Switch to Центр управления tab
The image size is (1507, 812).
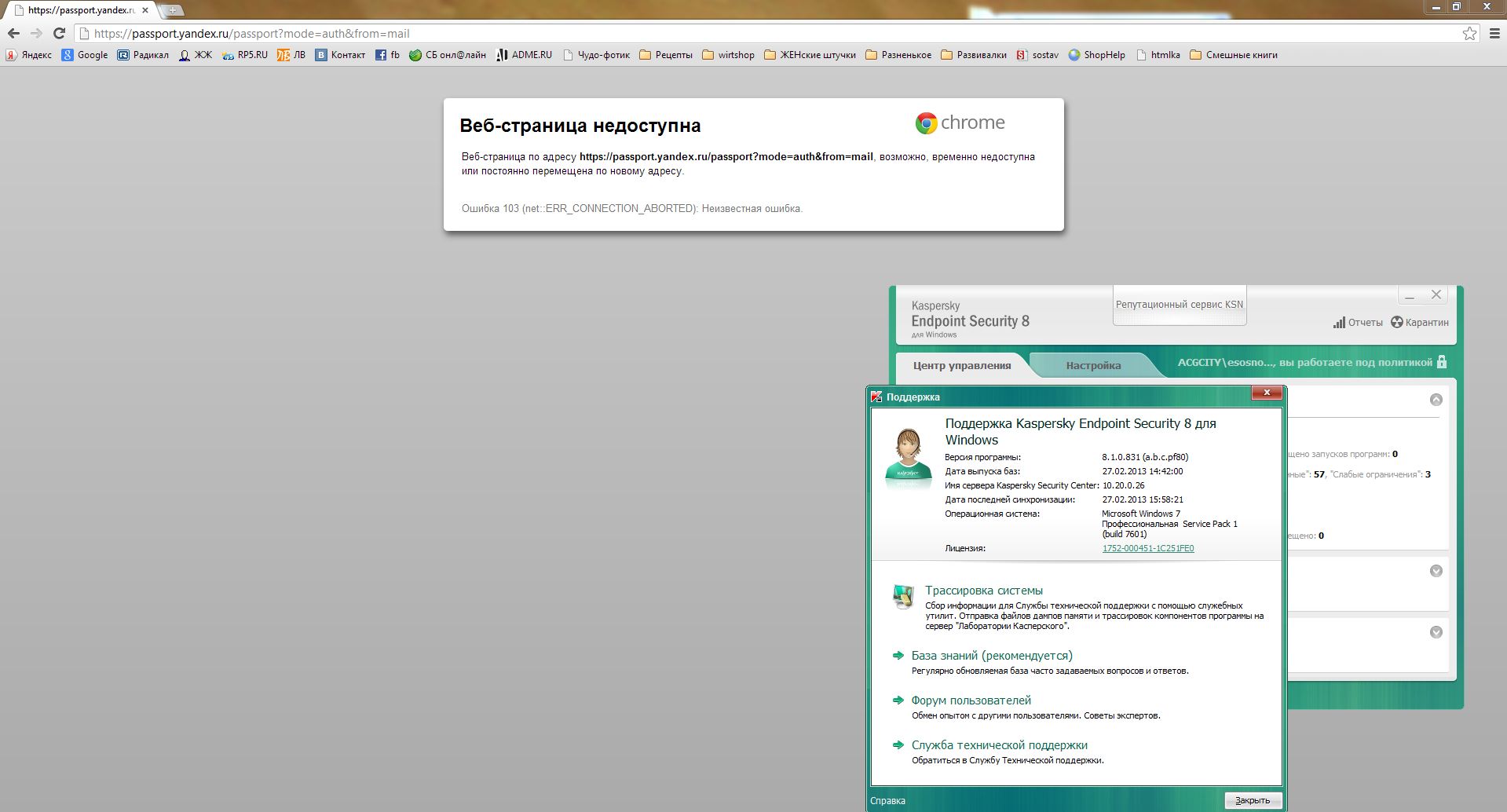pyautogui.click(x=962, y=366)
